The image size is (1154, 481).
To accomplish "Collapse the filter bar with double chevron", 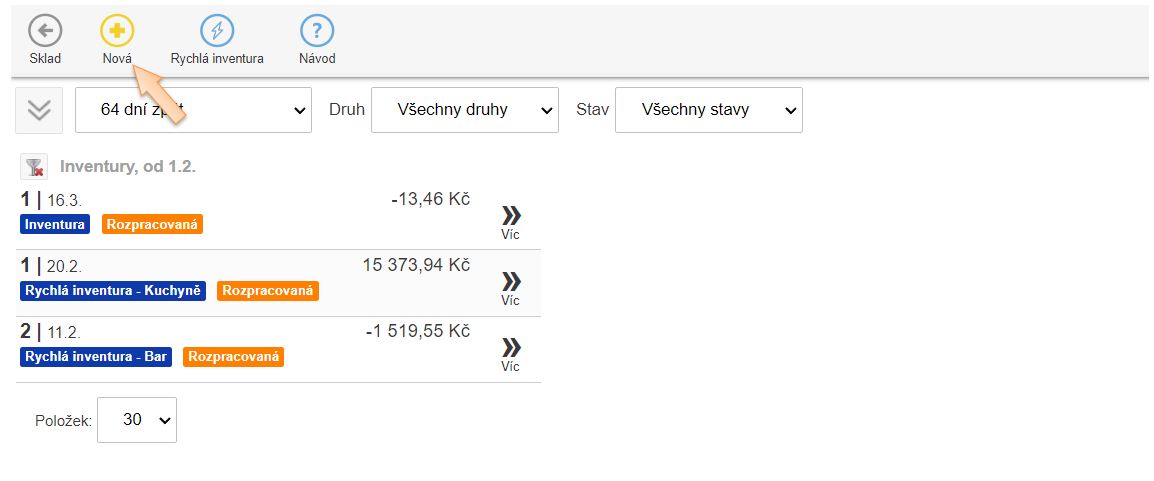I will [x=39, y=110].
